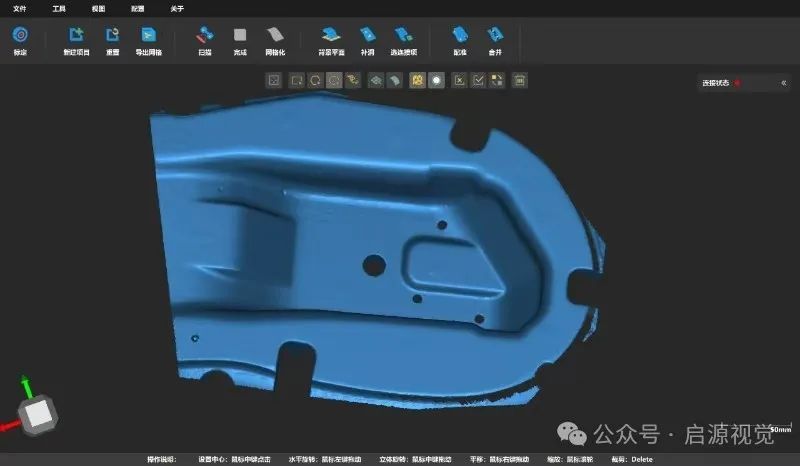The width and height of the screenshot is (800, 466).
Task: Click the 标定 calibration icon
Action: pos(20,37)
